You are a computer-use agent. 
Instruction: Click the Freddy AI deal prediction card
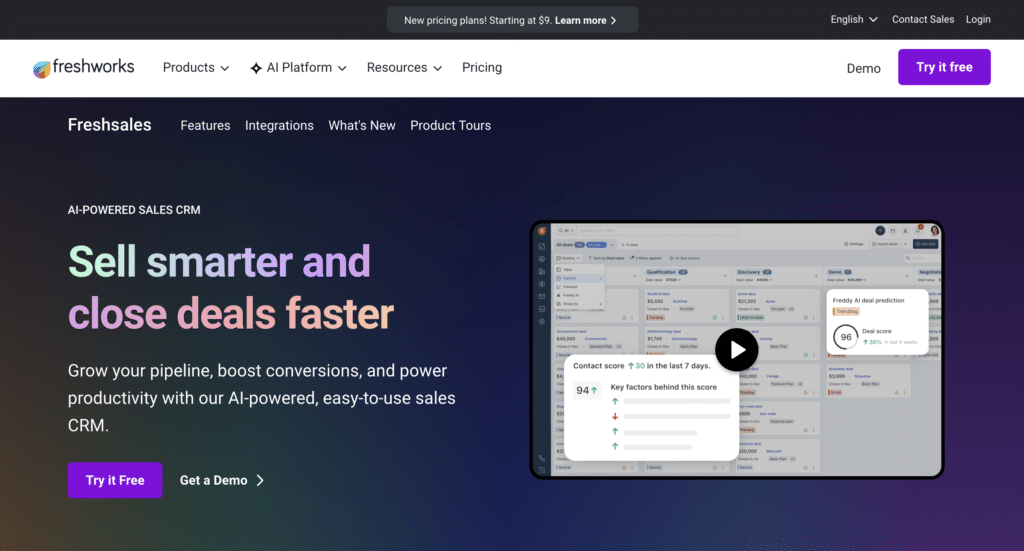coord(877,322)
